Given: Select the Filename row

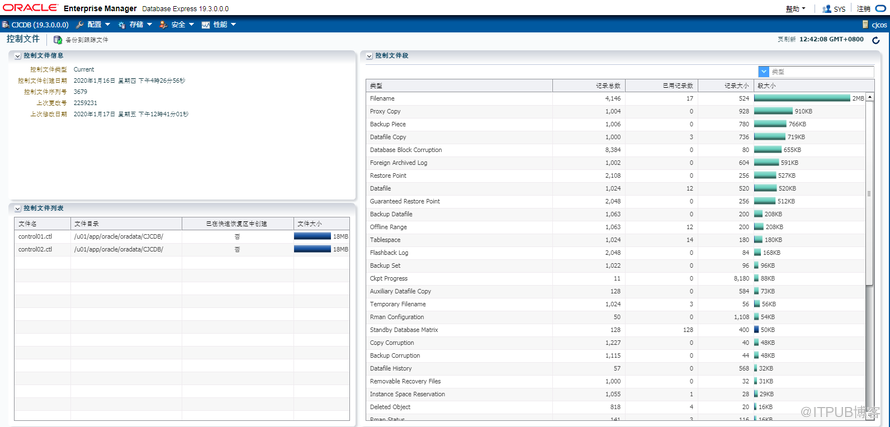Looking at the screenshot, I should (x=616, y=99).
